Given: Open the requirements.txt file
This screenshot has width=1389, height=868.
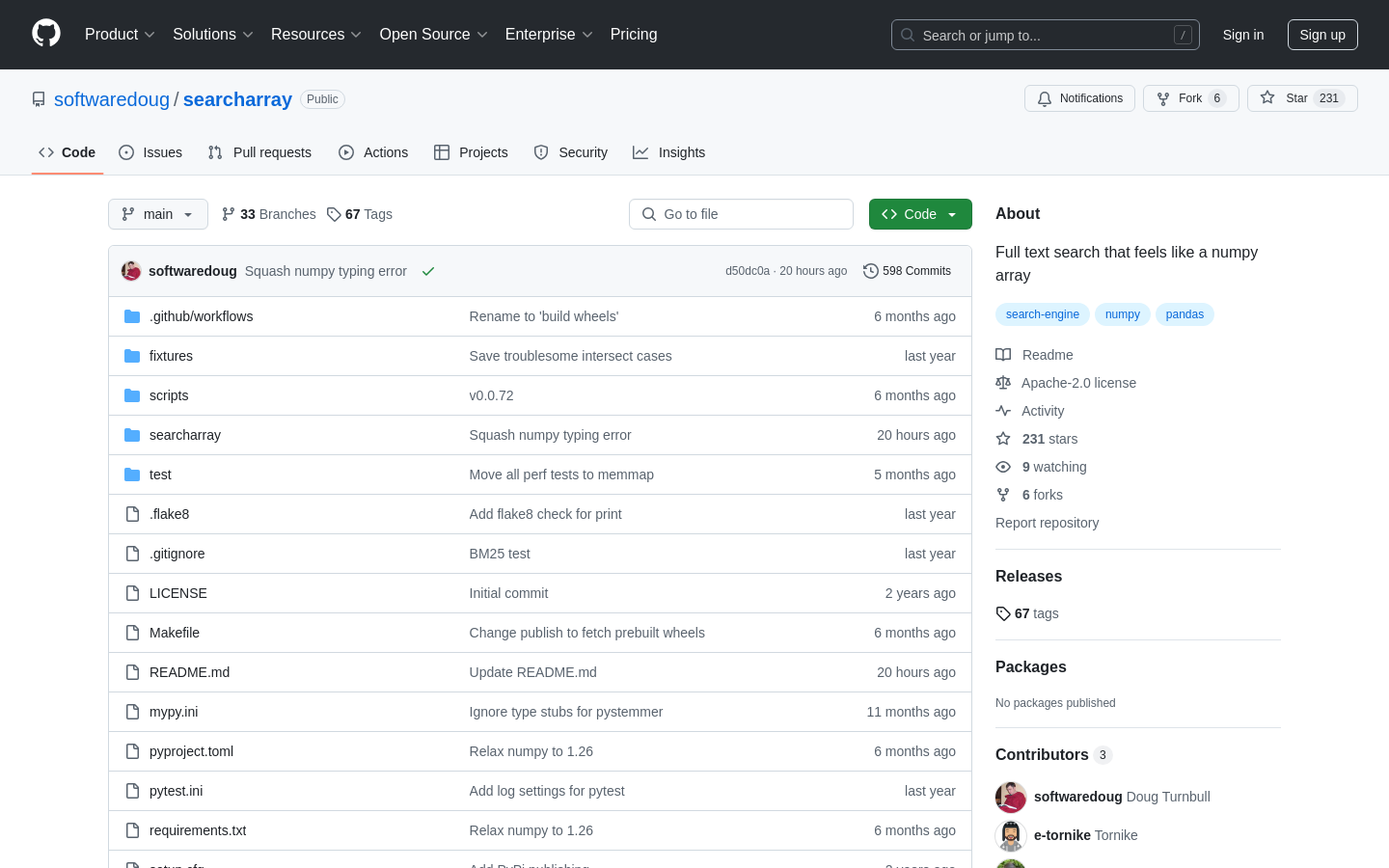Looking at the screenshot, I should (x=198, y=830).
